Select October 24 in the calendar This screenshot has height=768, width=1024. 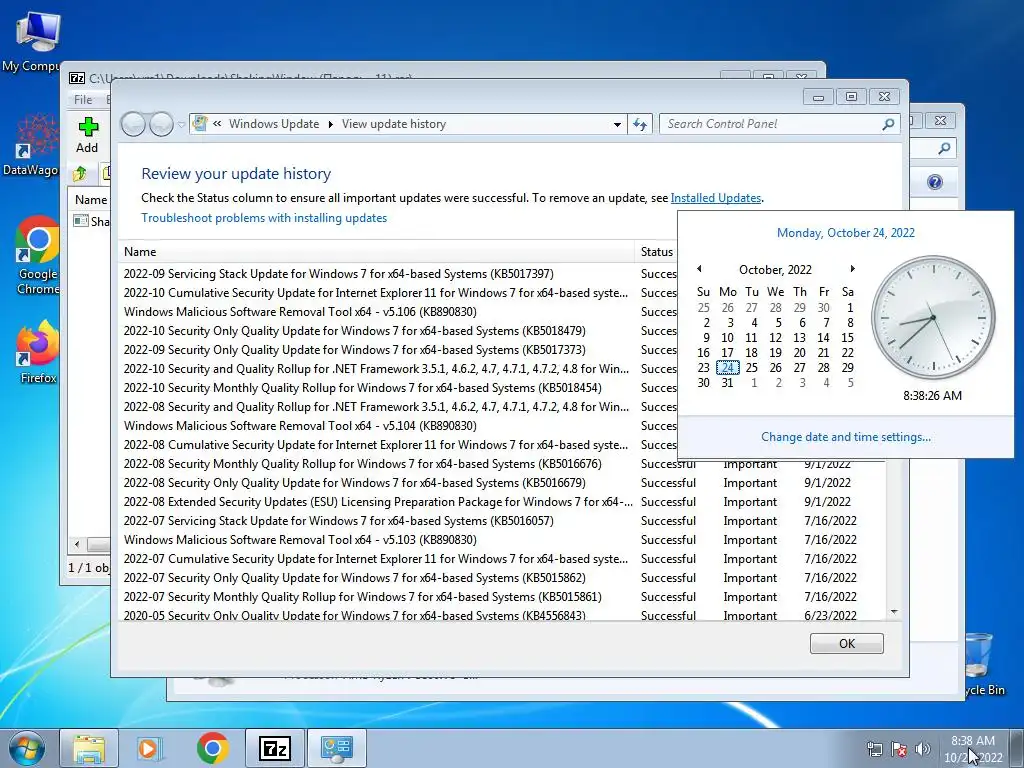coord(728,368)
